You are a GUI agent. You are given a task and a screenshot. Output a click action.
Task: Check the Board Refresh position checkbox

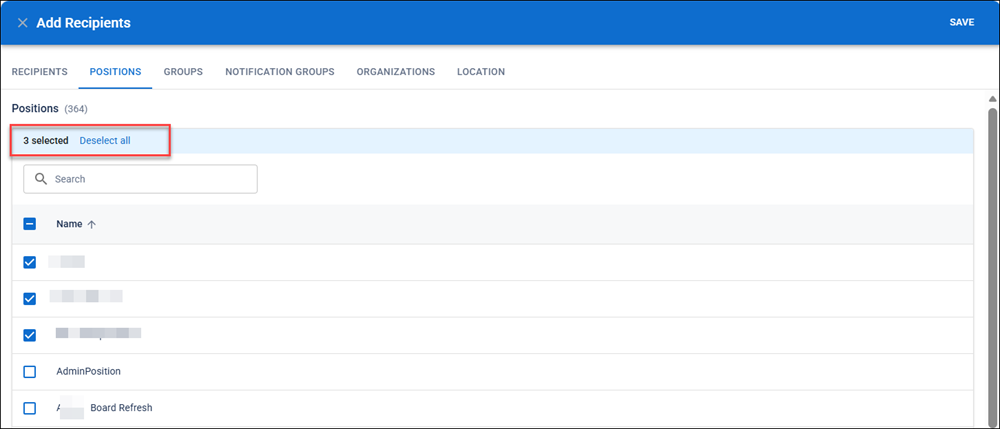29,408
